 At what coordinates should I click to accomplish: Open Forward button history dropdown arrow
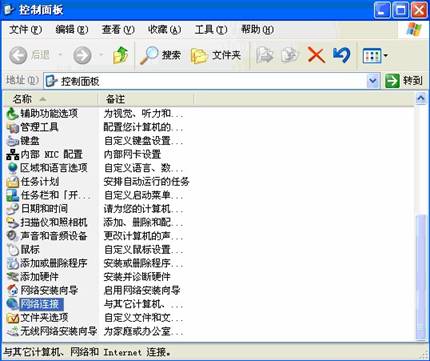(x=101, y=55)
